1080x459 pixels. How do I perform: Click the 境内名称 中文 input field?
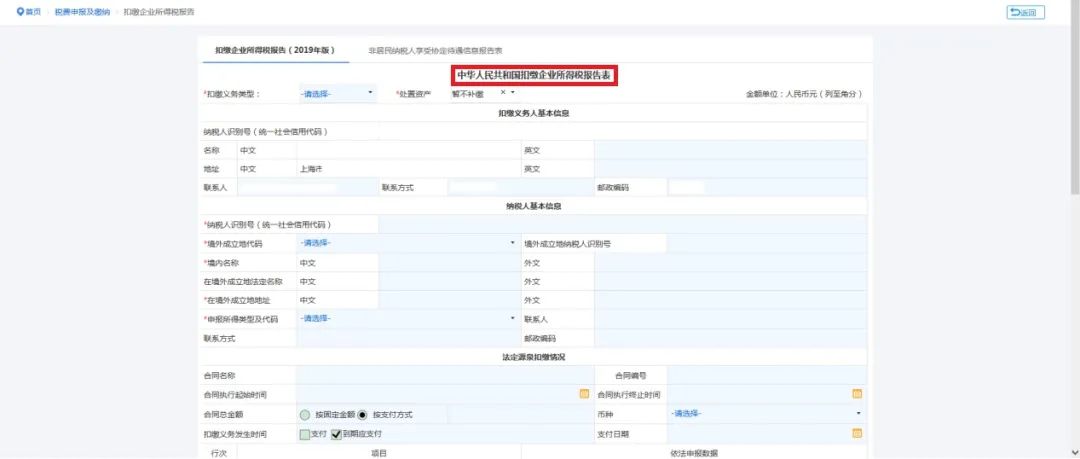coord(448,263)
